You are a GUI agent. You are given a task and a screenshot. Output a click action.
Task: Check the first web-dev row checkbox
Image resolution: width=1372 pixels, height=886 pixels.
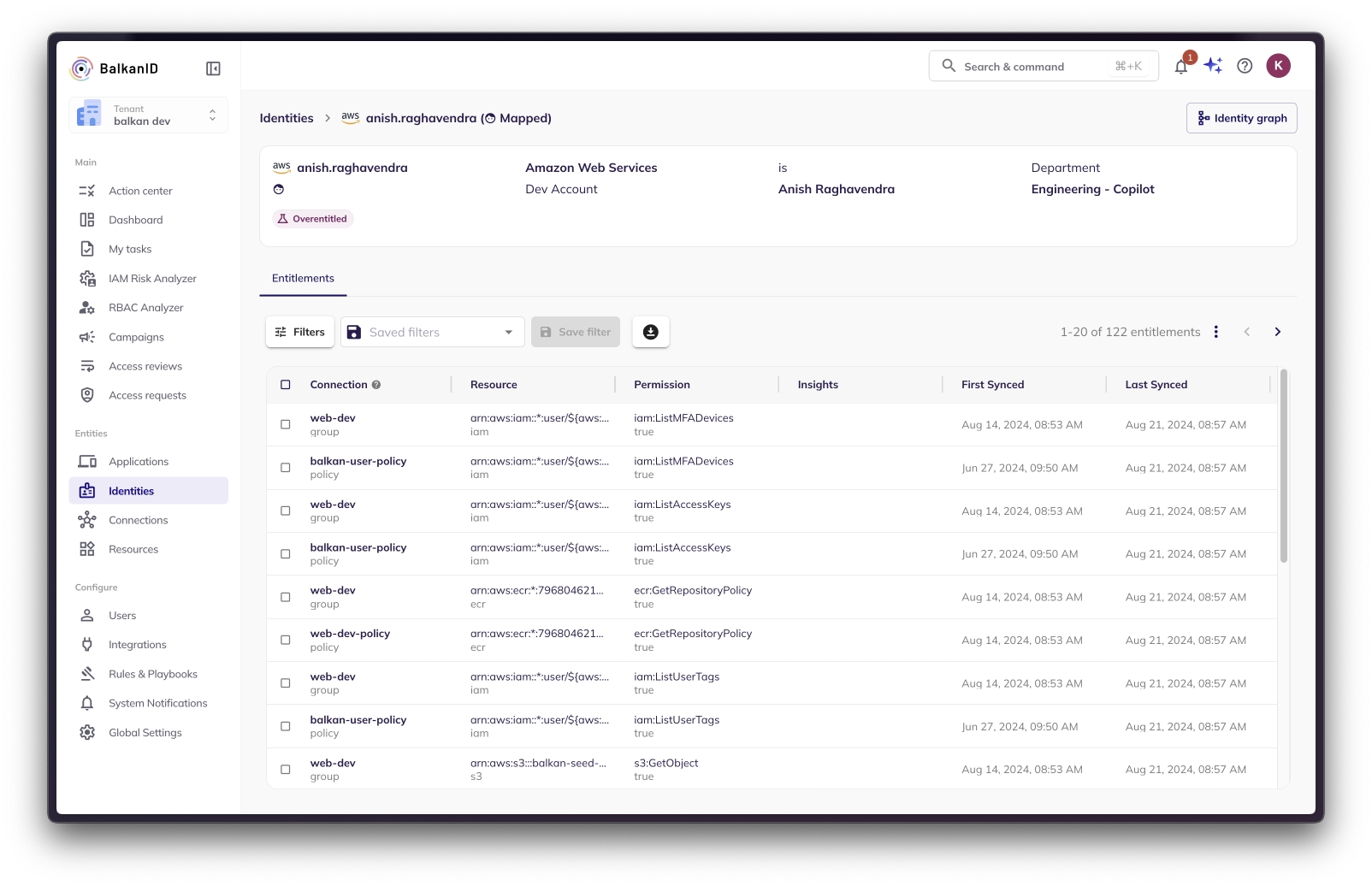[x=286, y=424]
